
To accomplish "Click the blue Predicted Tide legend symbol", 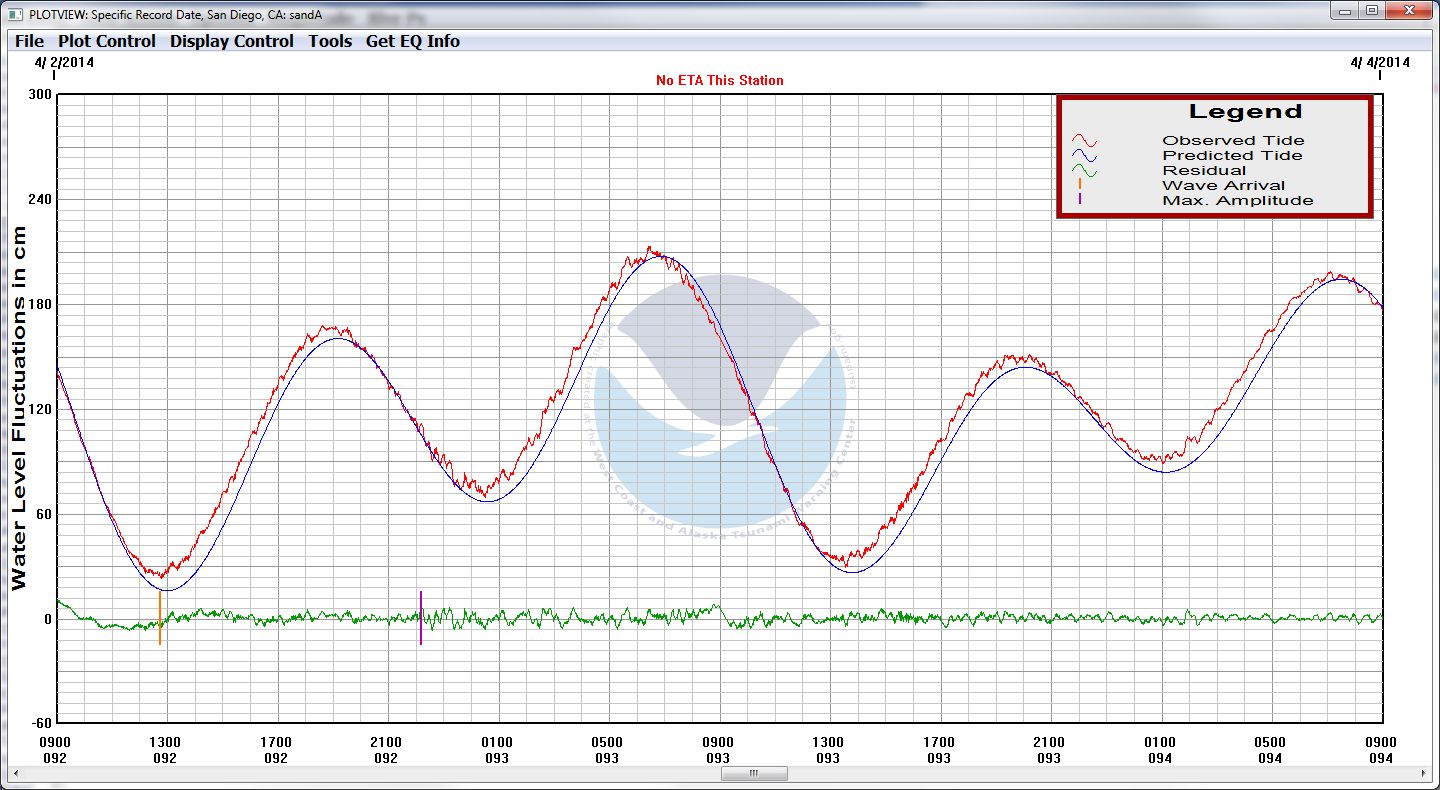I will coord(1084,156).
